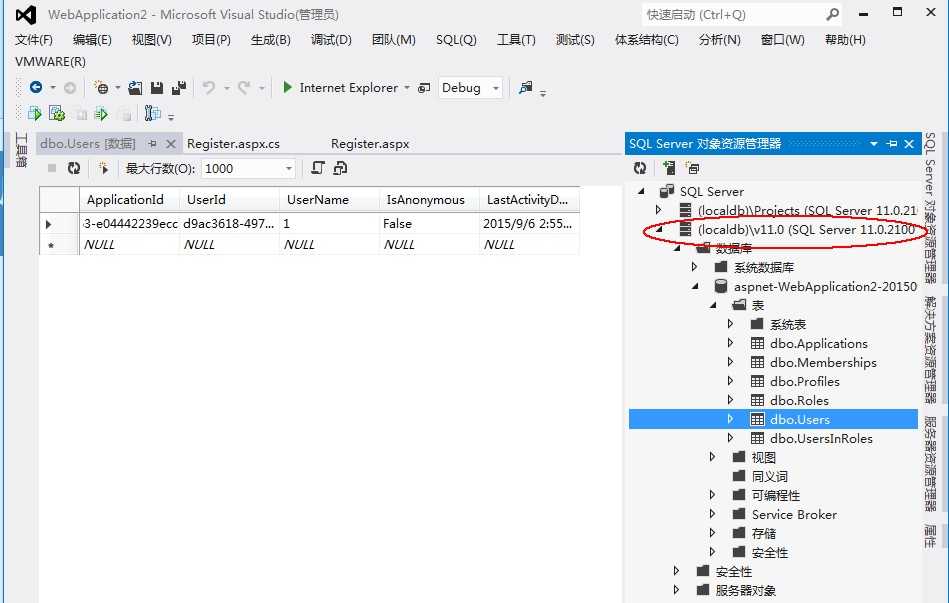Open the SQL(Q) menu
Screen dimensions: 949x603
[x=456, y=40]
